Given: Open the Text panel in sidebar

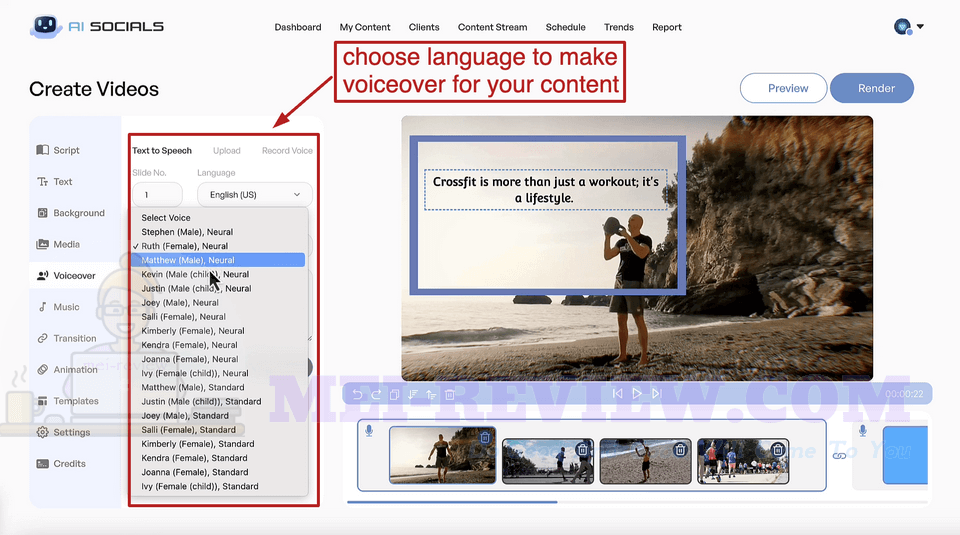Looking at the screenshot, I should (54, 181).
